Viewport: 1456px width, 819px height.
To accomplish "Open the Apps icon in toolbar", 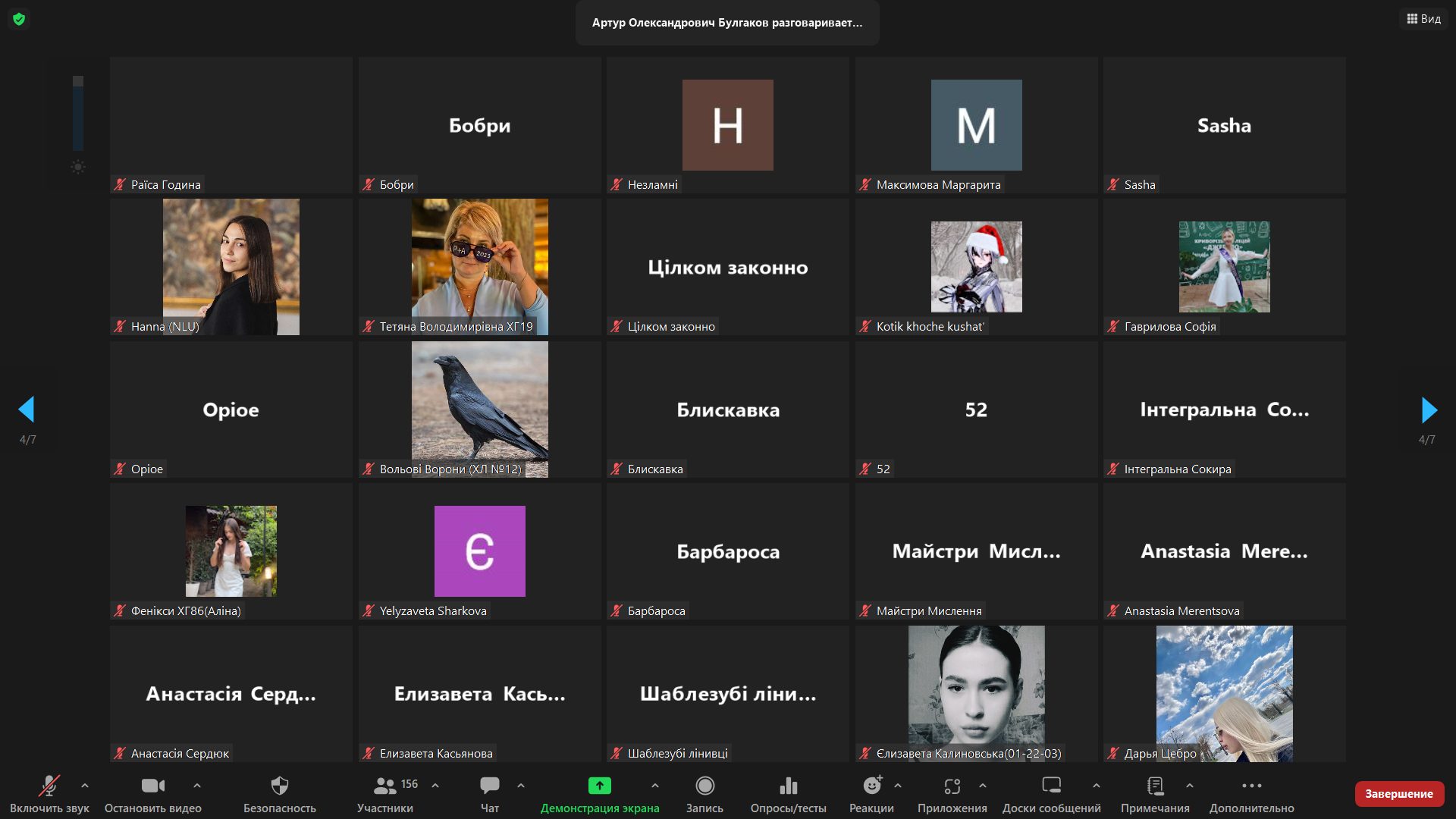I will coord(952,786).
